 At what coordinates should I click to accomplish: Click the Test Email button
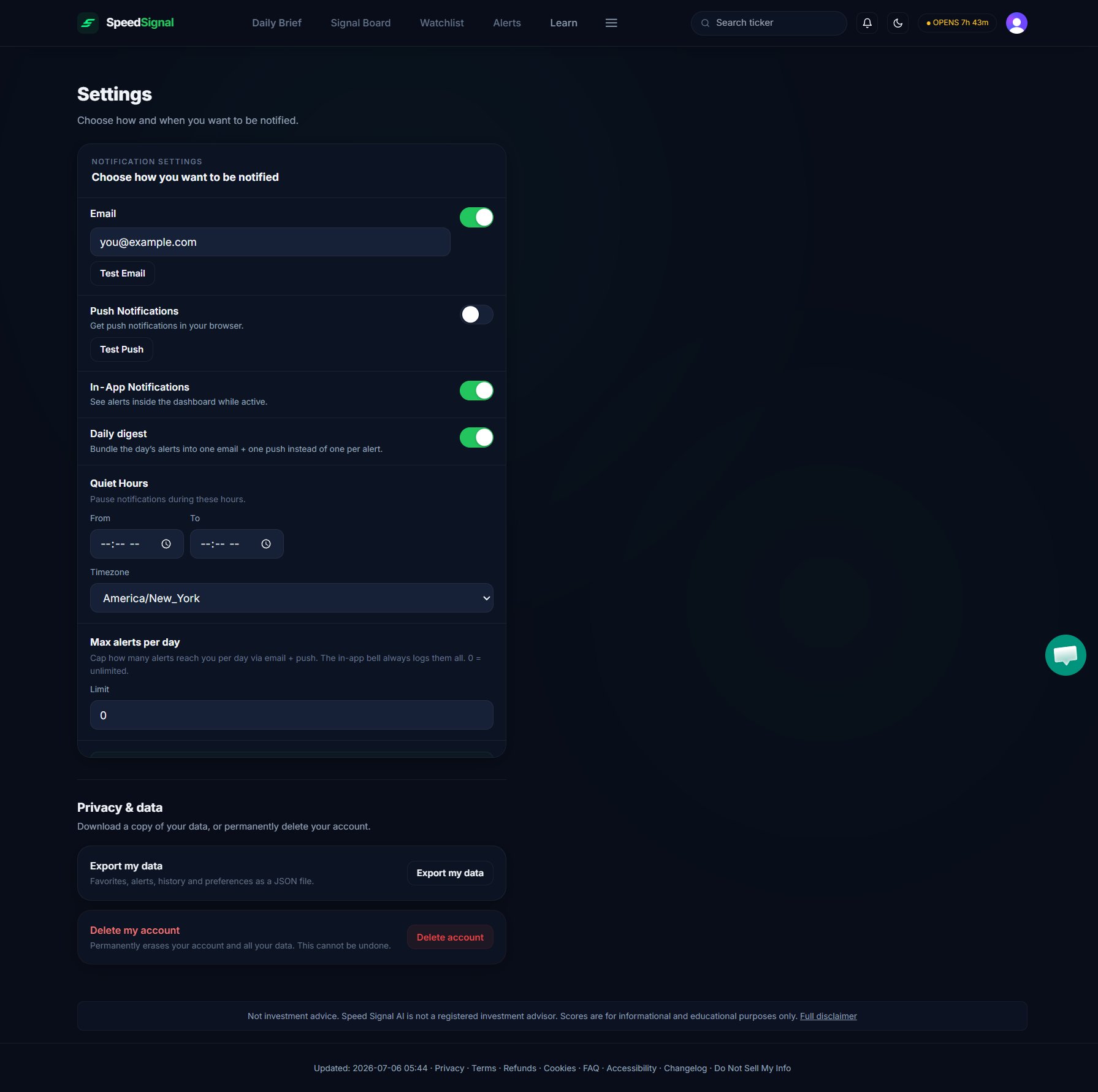(123, 273)
